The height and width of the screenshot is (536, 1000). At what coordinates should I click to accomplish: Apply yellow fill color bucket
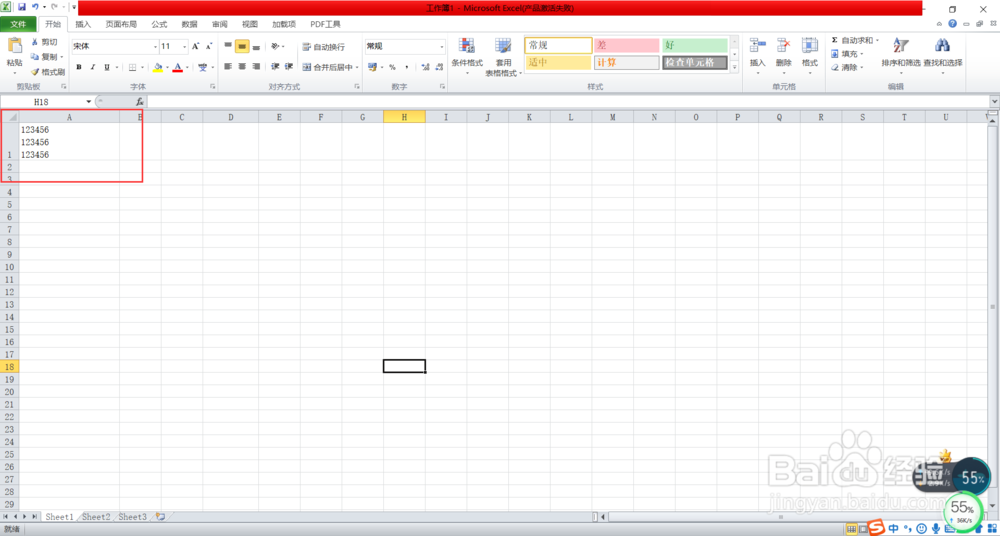point(158,67)
